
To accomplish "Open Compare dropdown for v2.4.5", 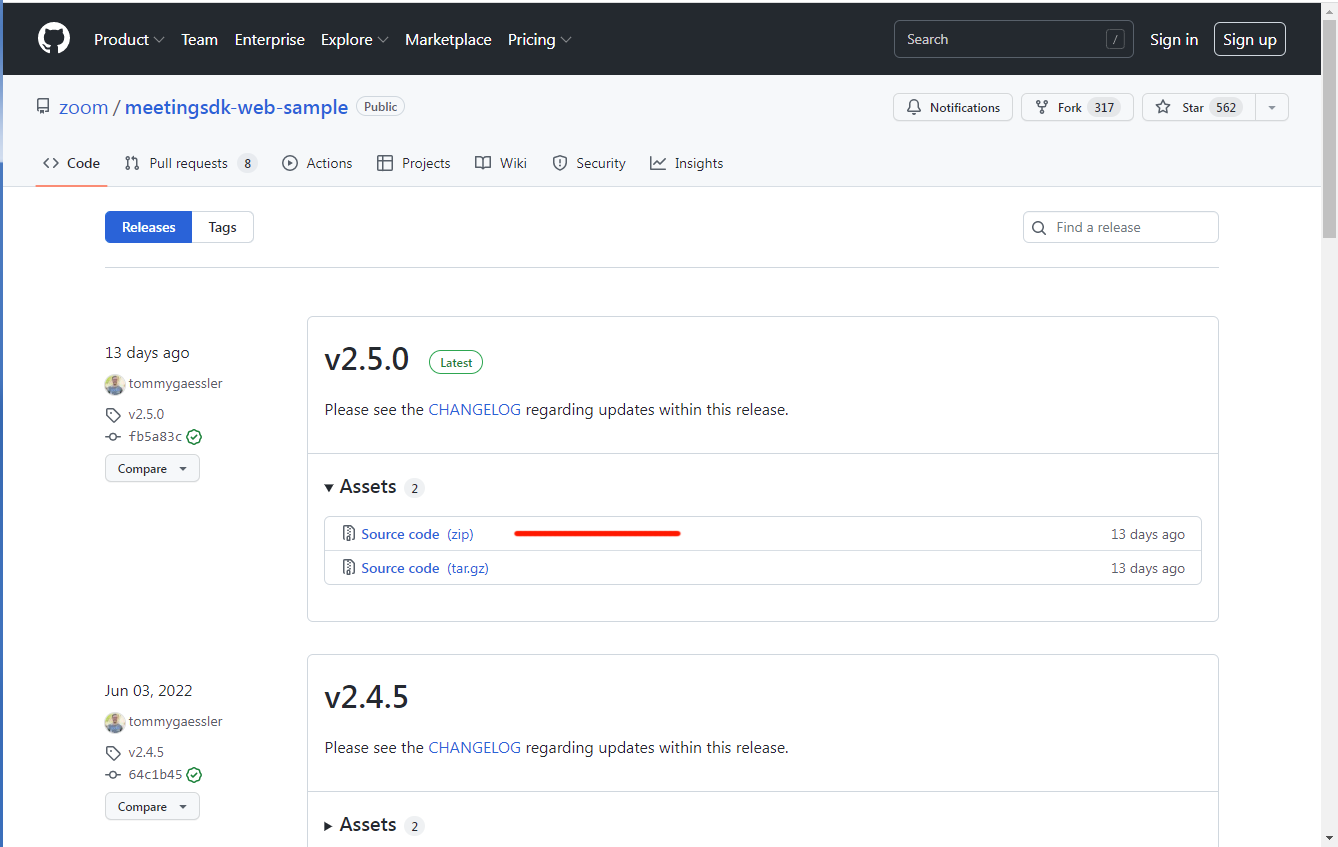I will pos(152,806).
